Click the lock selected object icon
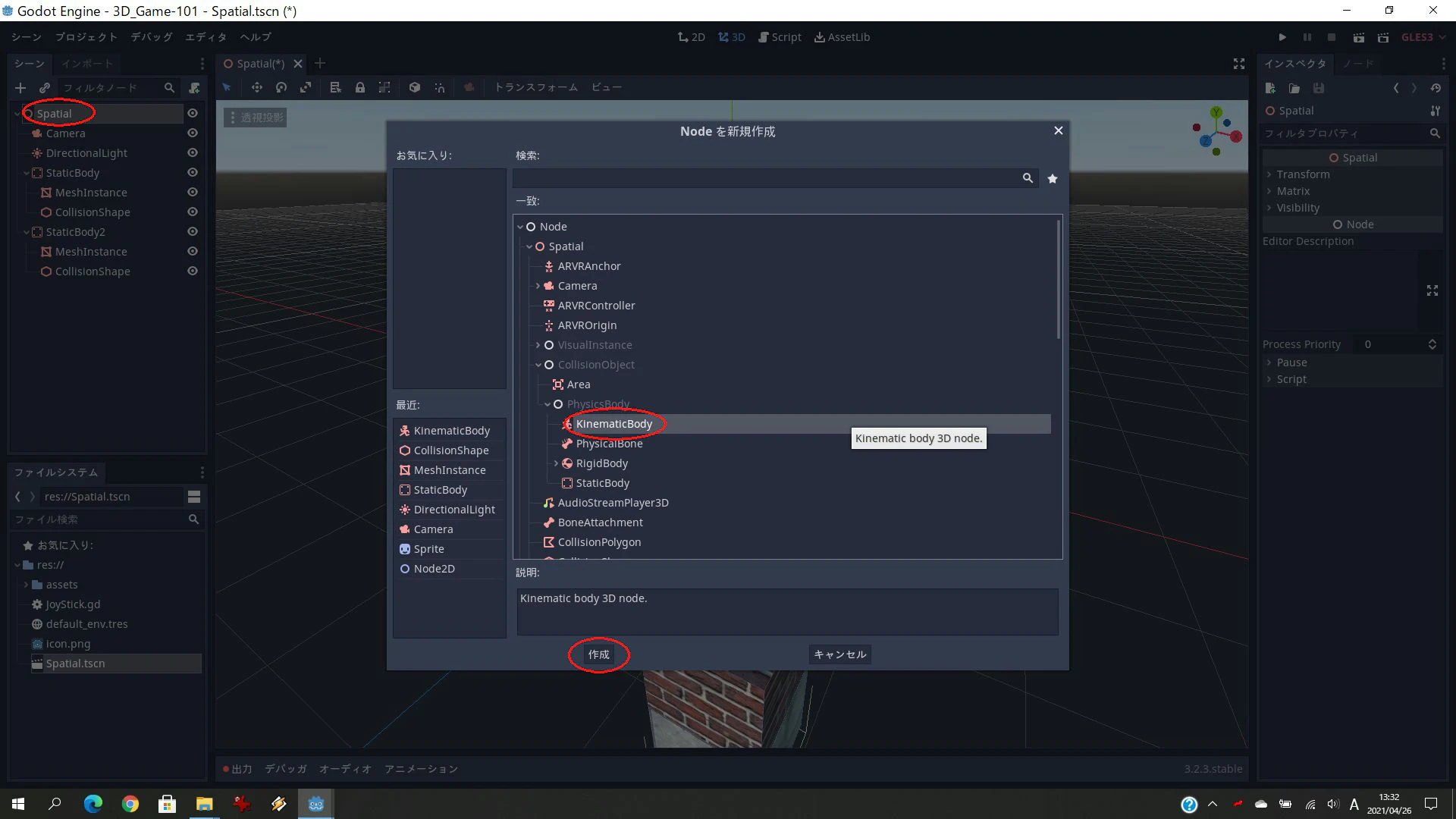The height and width of the screenshot is (819, 1456). [360, 87]
